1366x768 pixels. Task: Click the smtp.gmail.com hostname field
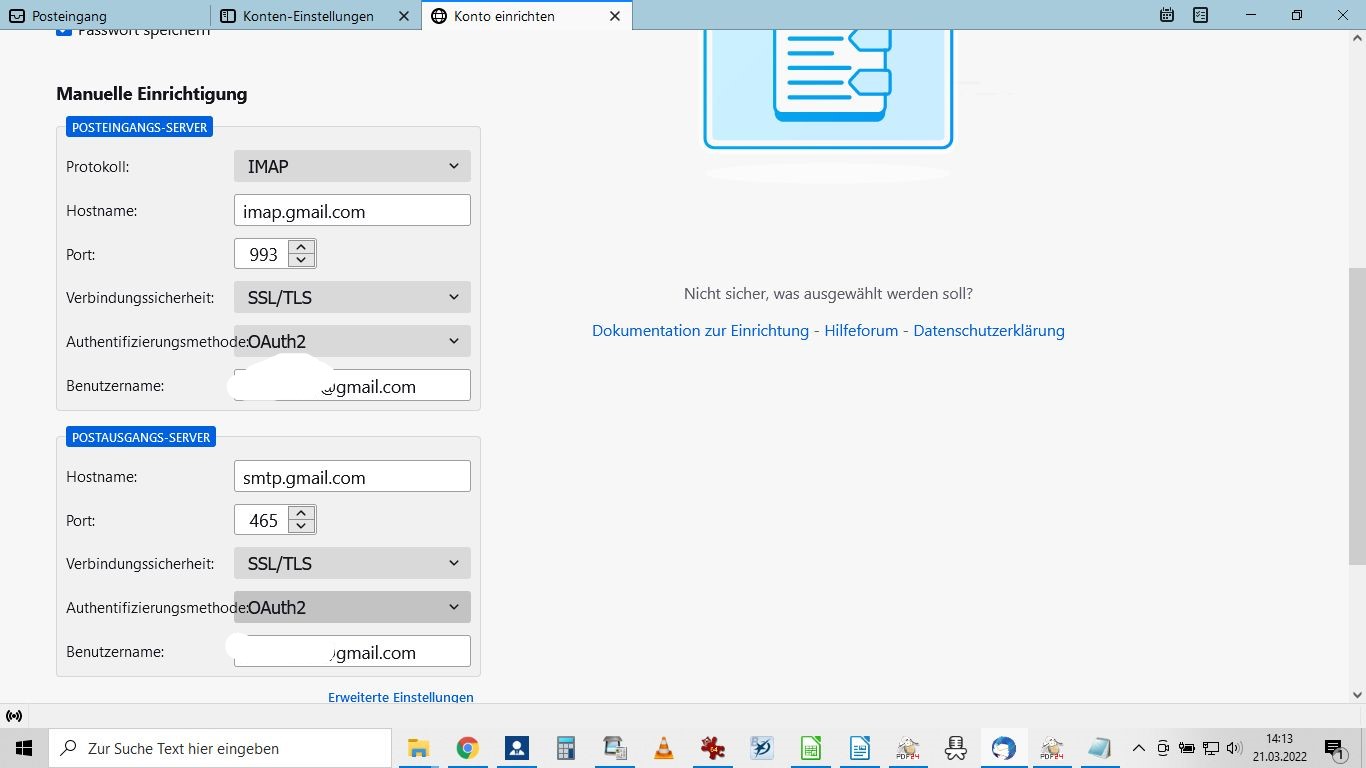point(352,477)
